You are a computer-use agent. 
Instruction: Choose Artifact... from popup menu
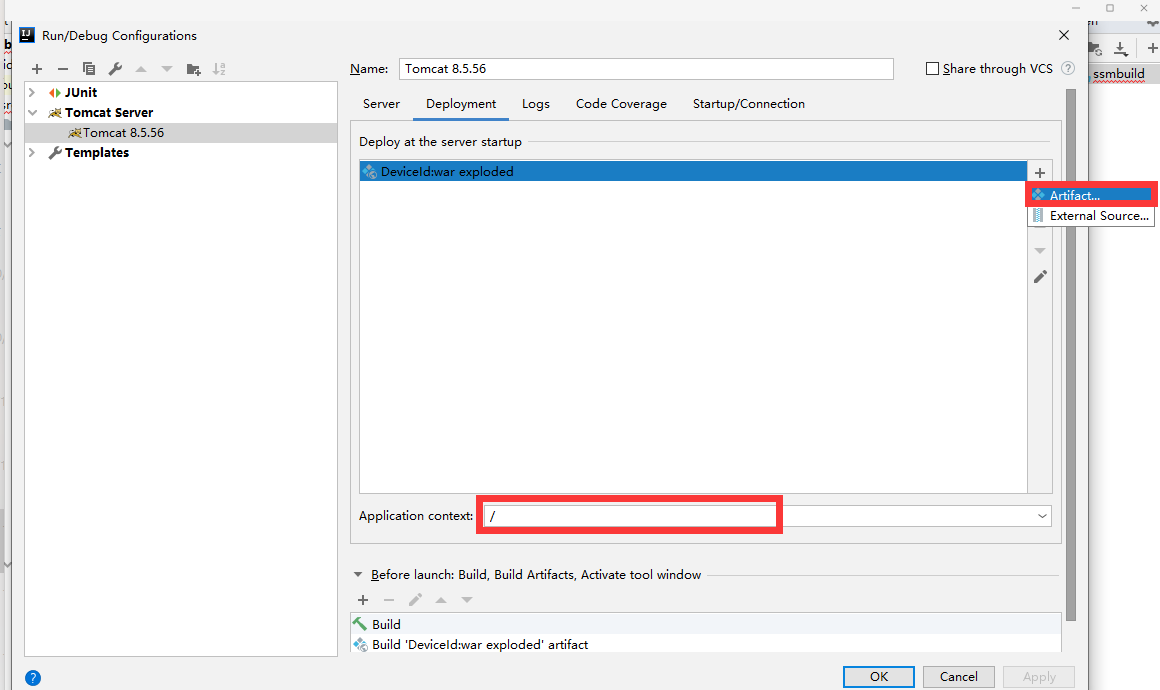(x=1091, y=195)
